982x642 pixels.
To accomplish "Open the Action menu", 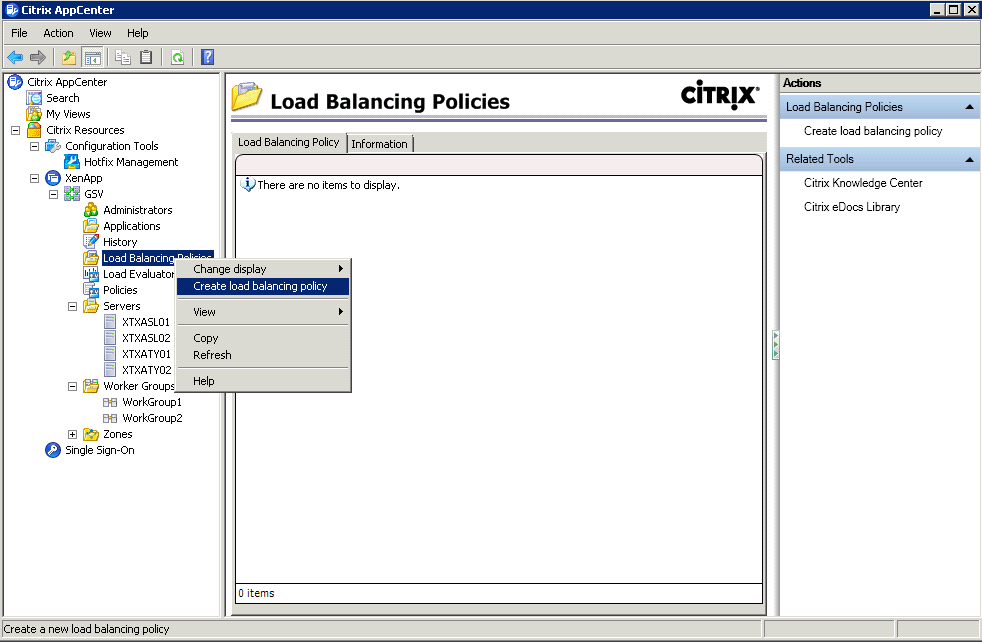I will click(58, 33).
